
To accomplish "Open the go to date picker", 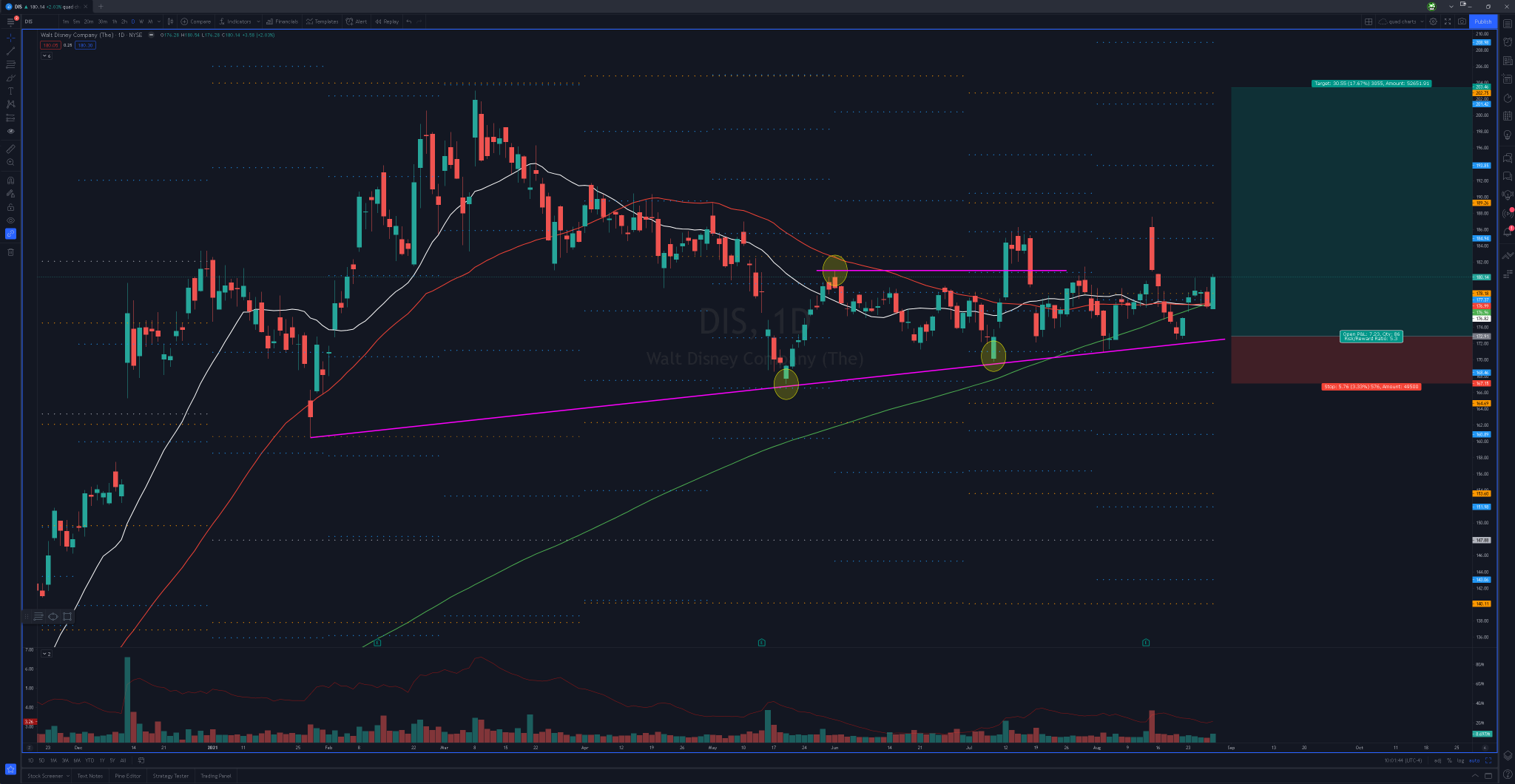I will pyautogui.click(x=141, y=760).
